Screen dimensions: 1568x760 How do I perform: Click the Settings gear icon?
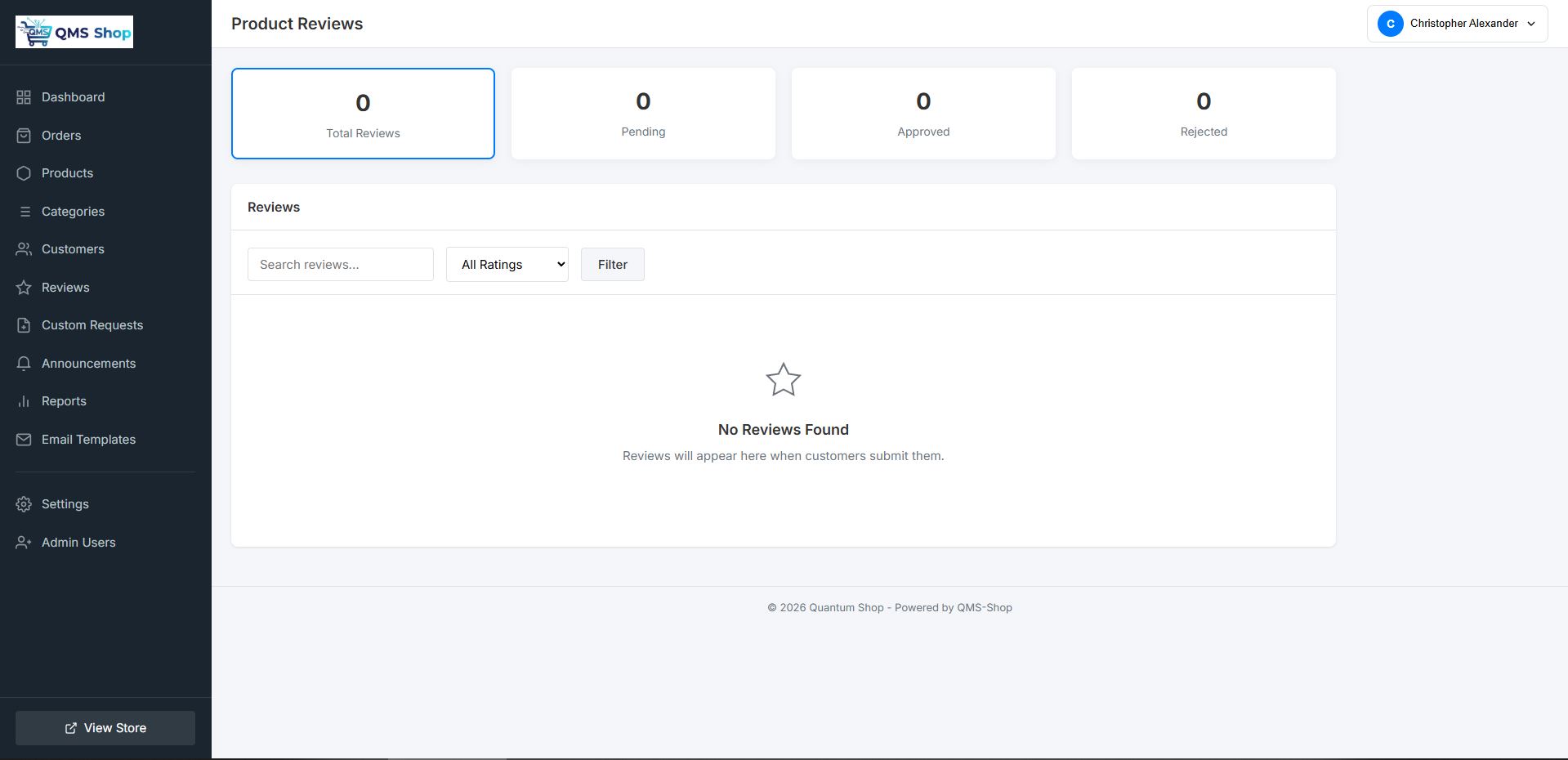tap(24, 504)
